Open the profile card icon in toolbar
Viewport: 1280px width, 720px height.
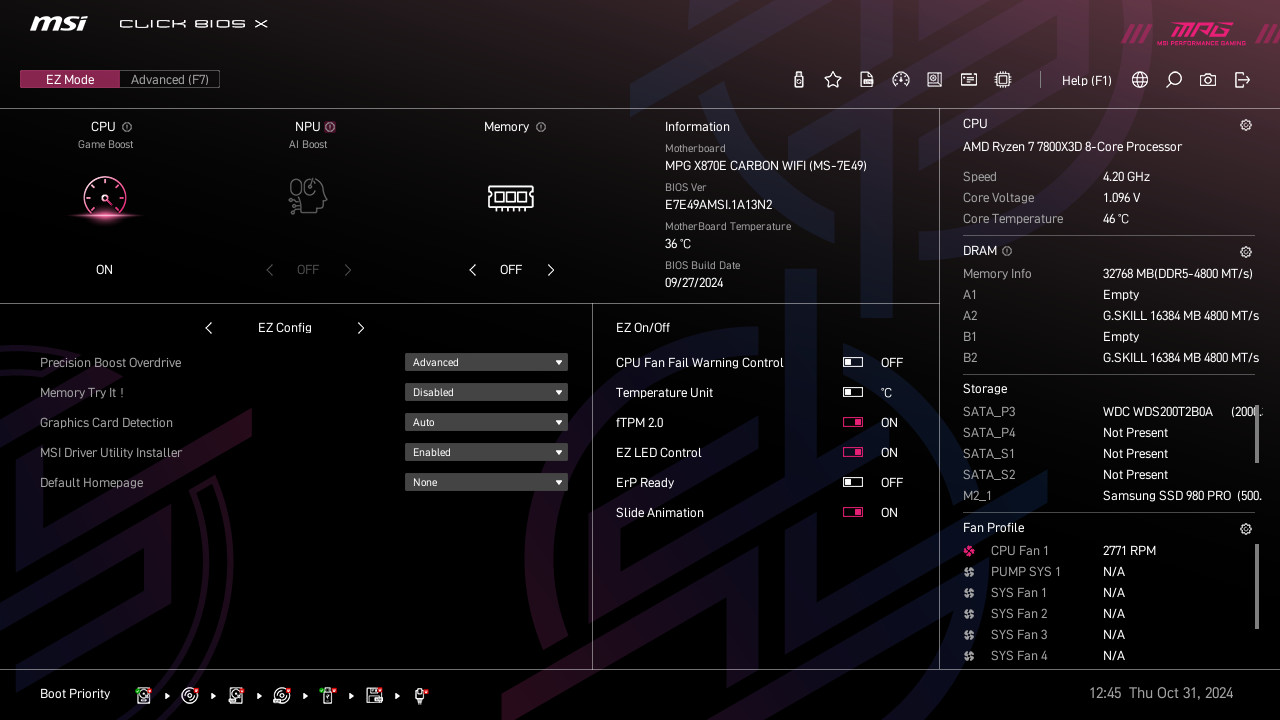point(969,80)
